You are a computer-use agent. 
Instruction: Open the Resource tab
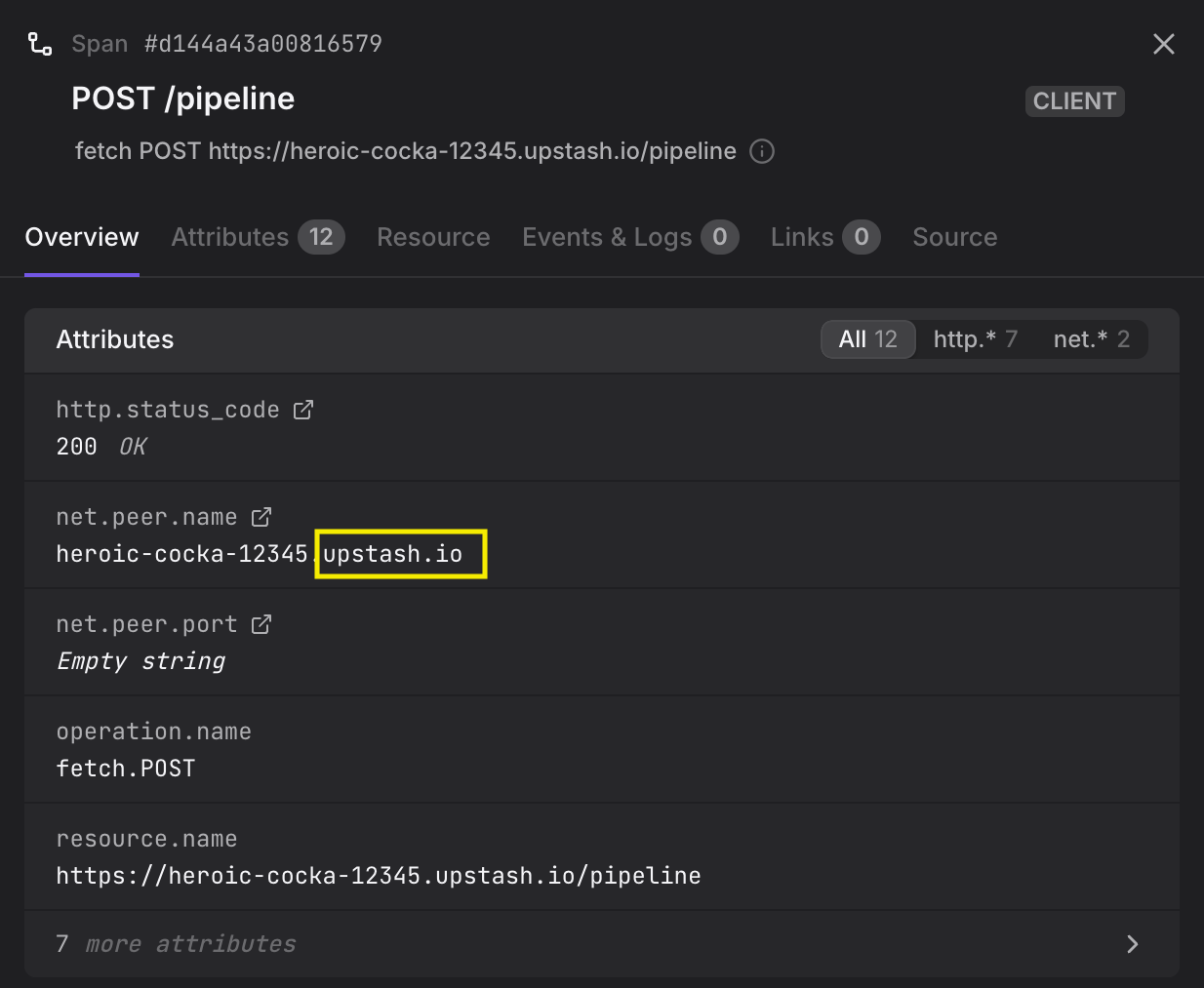(433, 237)
